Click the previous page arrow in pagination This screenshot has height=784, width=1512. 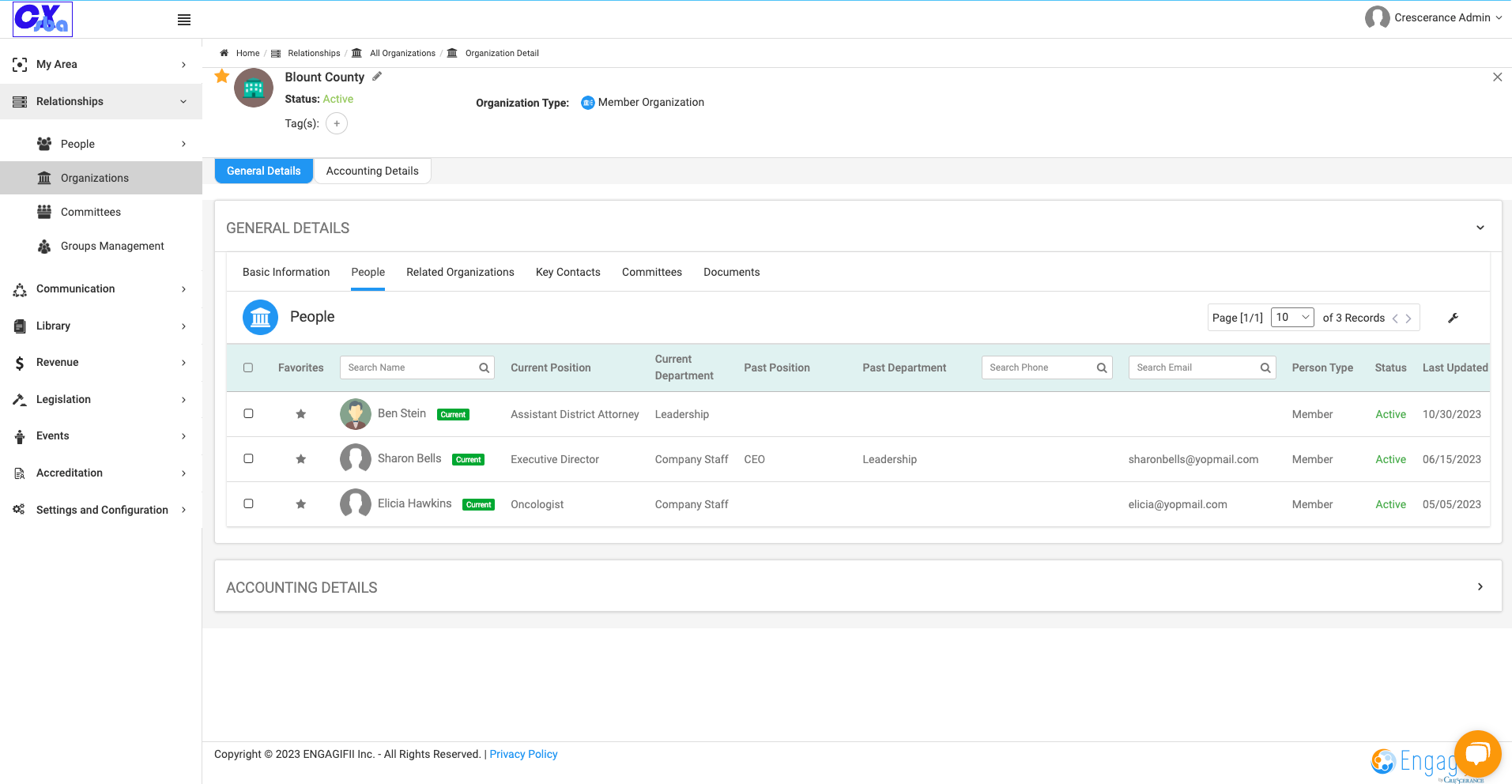[x=1395, y=318]
